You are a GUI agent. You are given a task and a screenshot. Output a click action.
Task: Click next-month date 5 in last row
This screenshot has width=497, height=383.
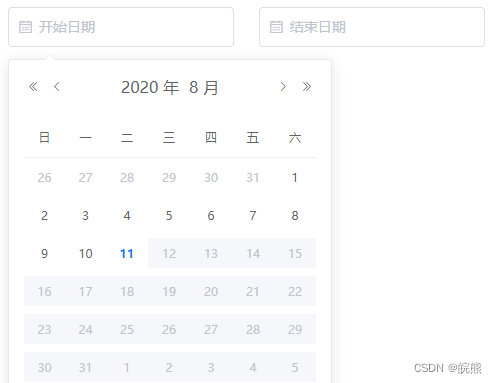pyautogui.click(x=295, y=368)
